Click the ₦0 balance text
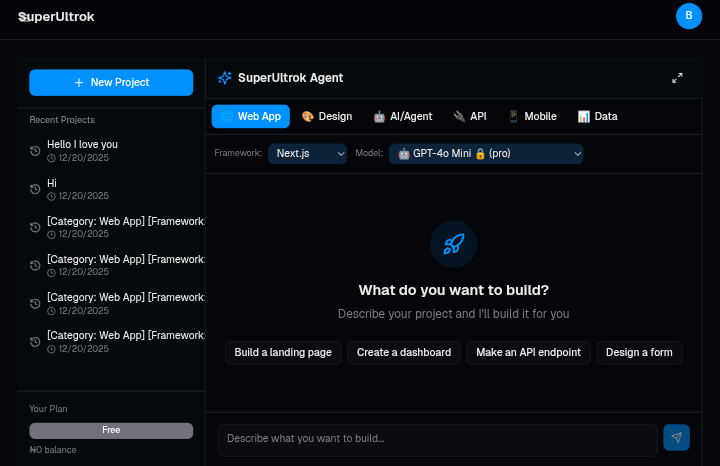Screen dimensions: 720x466 pos(53,450)
